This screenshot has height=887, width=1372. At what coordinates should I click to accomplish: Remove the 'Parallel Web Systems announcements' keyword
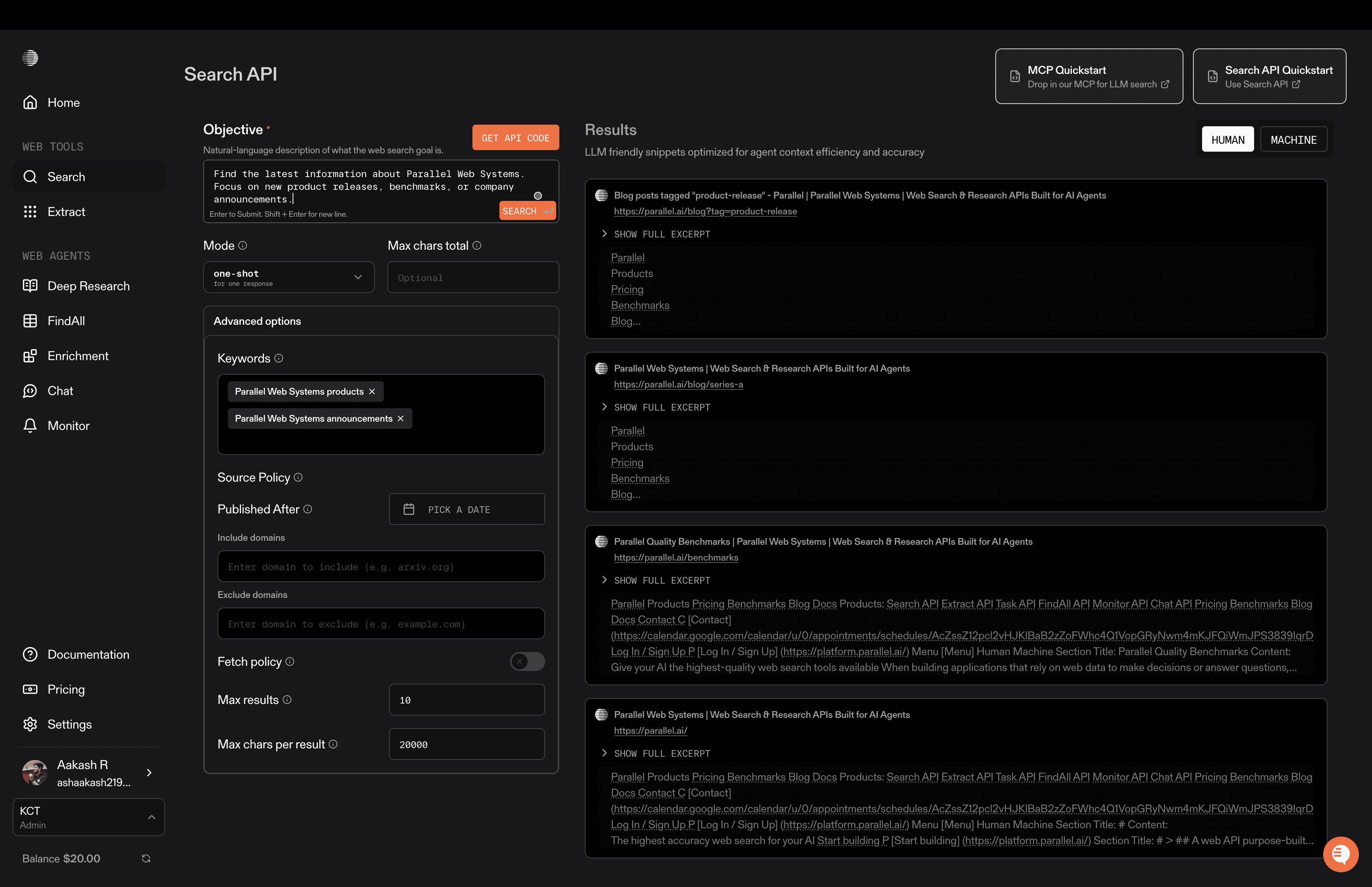[401, 419]
